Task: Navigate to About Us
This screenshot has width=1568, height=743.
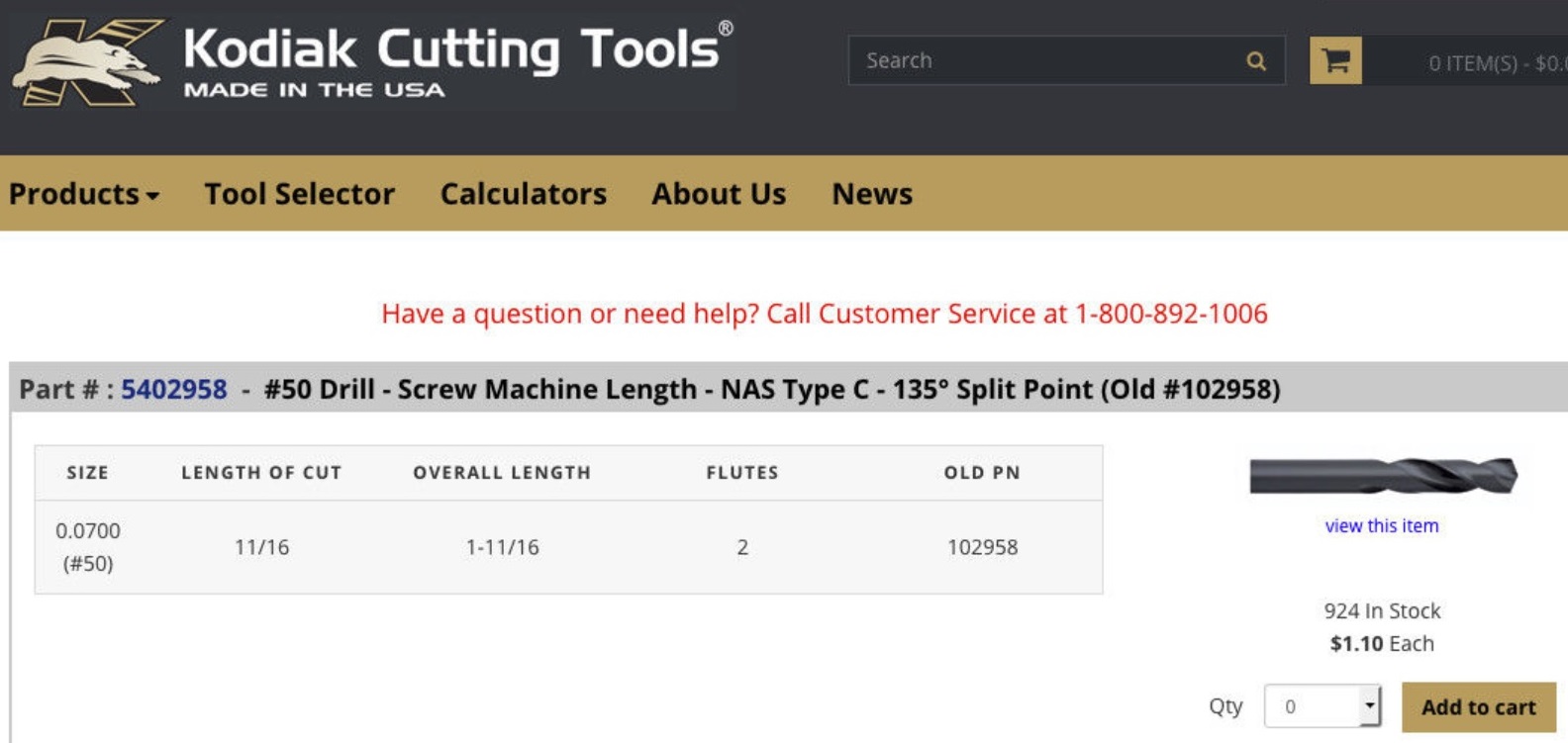Action: [x=719, y=194]
